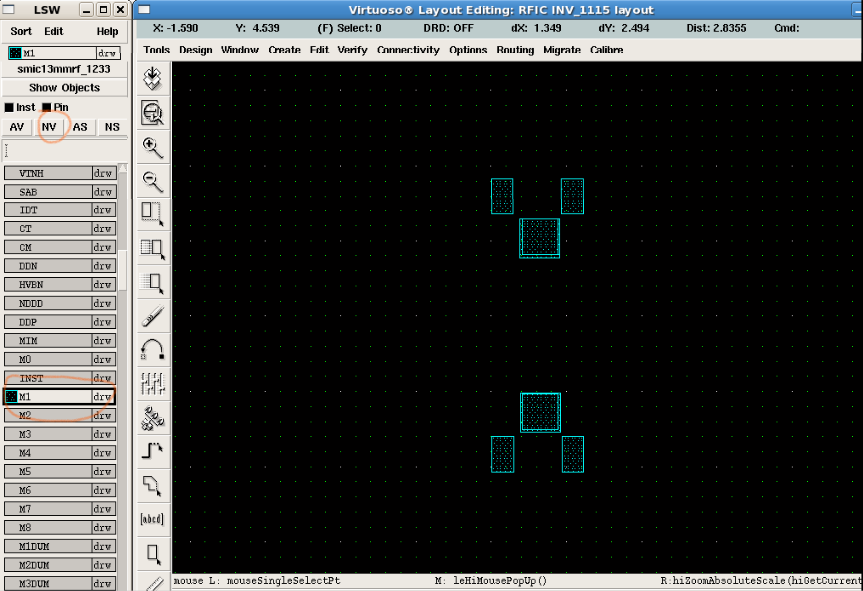This screenshot has width=863, height=591.
Task: Click the Virtuoso window menu button
Action: pos(144,9)
